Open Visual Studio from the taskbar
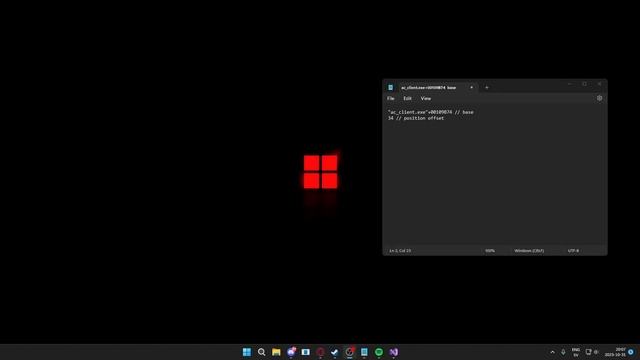Image resolution: width=640 pixels, height=360 pixels. 393,352
